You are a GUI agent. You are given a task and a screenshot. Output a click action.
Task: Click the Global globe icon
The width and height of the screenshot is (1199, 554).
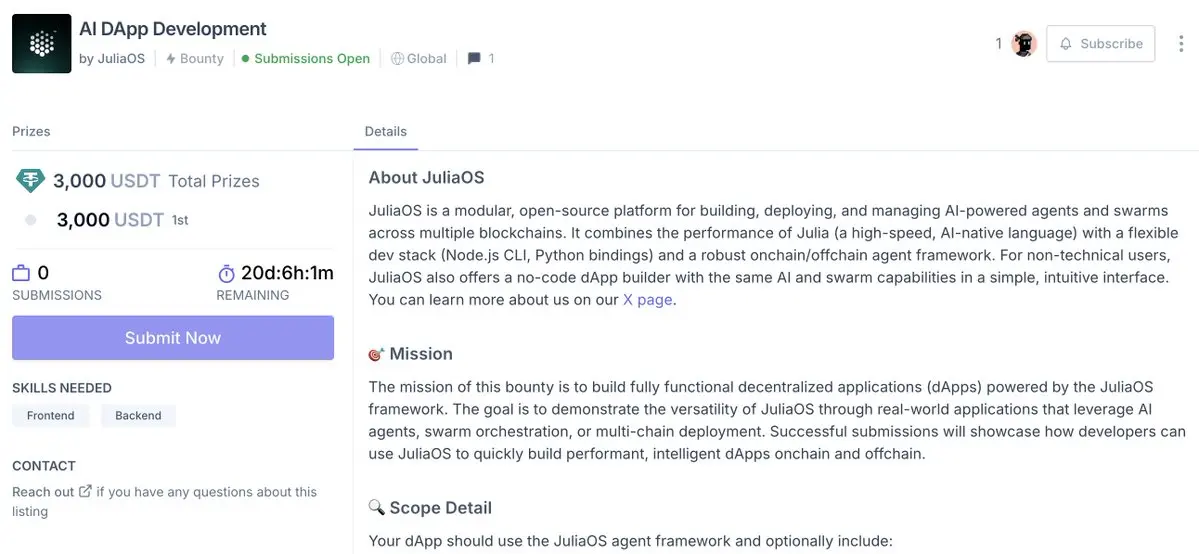pos(397,58)
